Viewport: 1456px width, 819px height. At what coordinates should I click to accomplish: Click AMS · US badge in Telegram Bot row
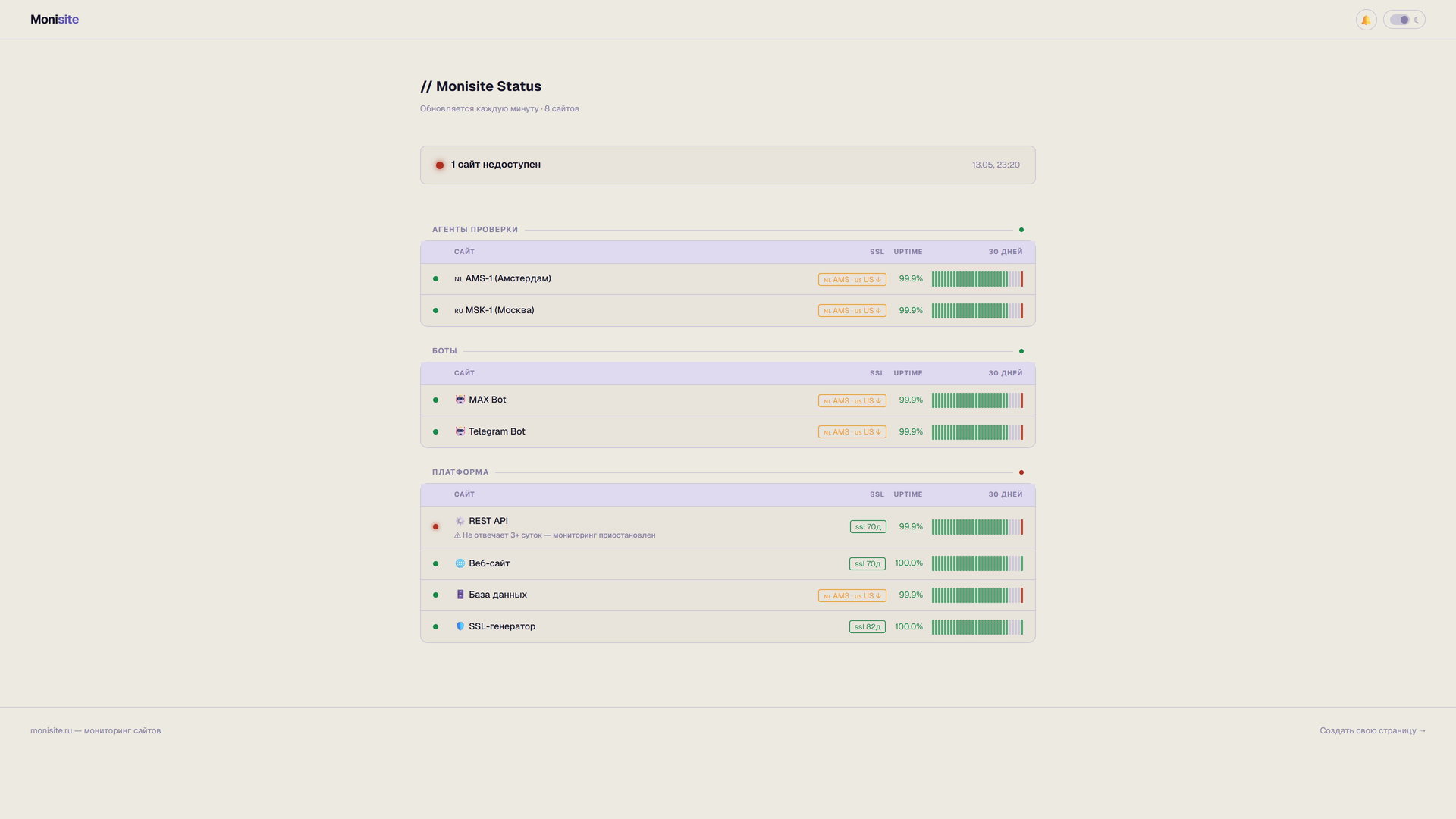coord(852,432)
